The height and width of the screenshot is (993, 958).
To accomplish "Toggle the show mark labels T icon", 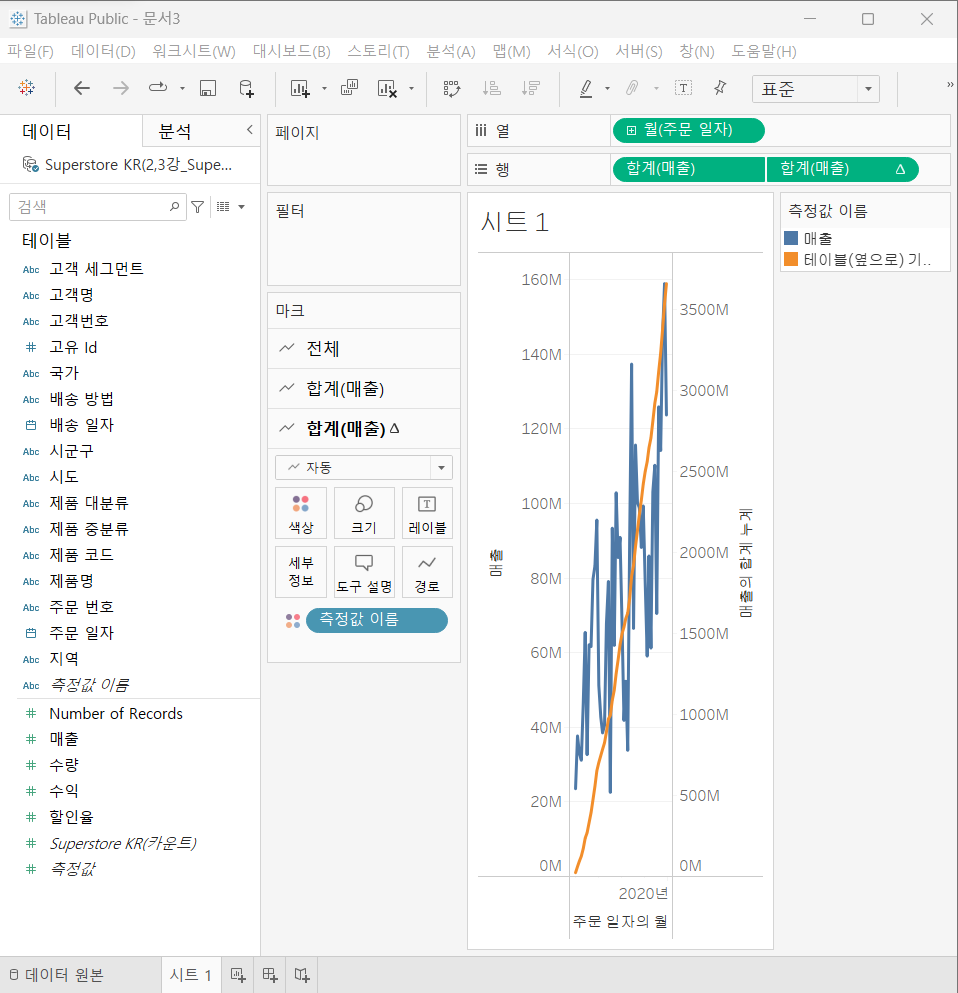I will click(x=683, y=88).
